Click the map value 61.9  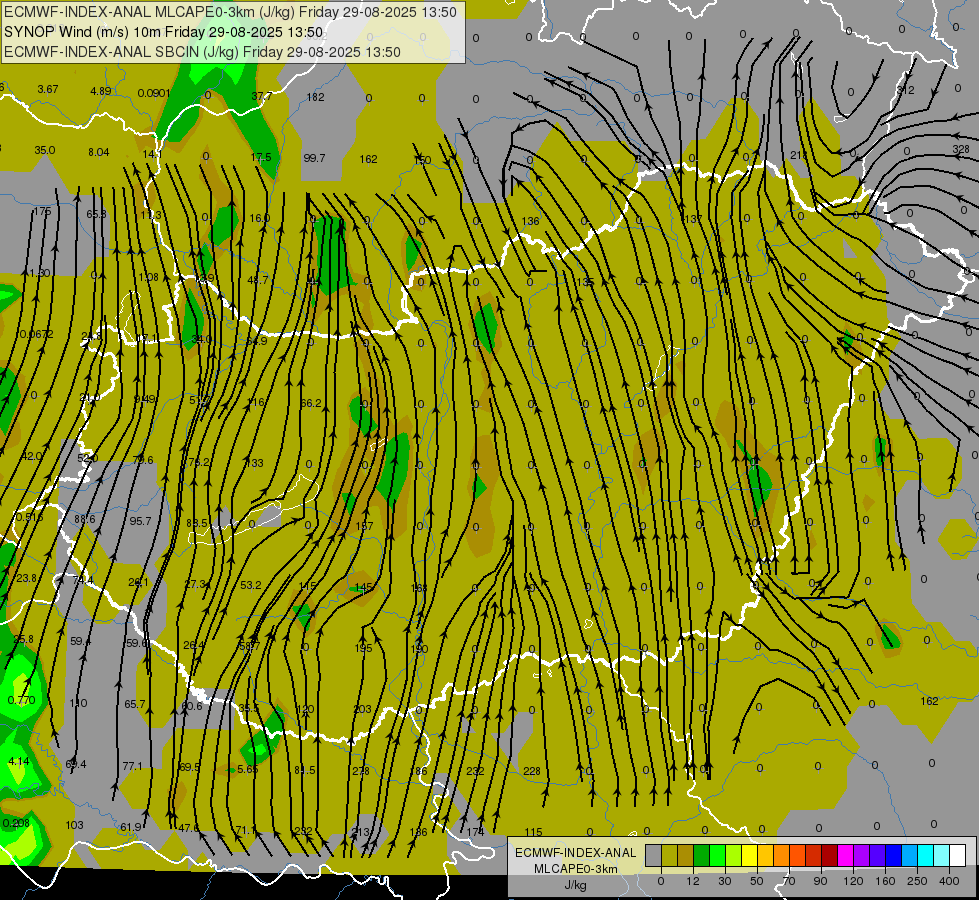tap(131, 827)
